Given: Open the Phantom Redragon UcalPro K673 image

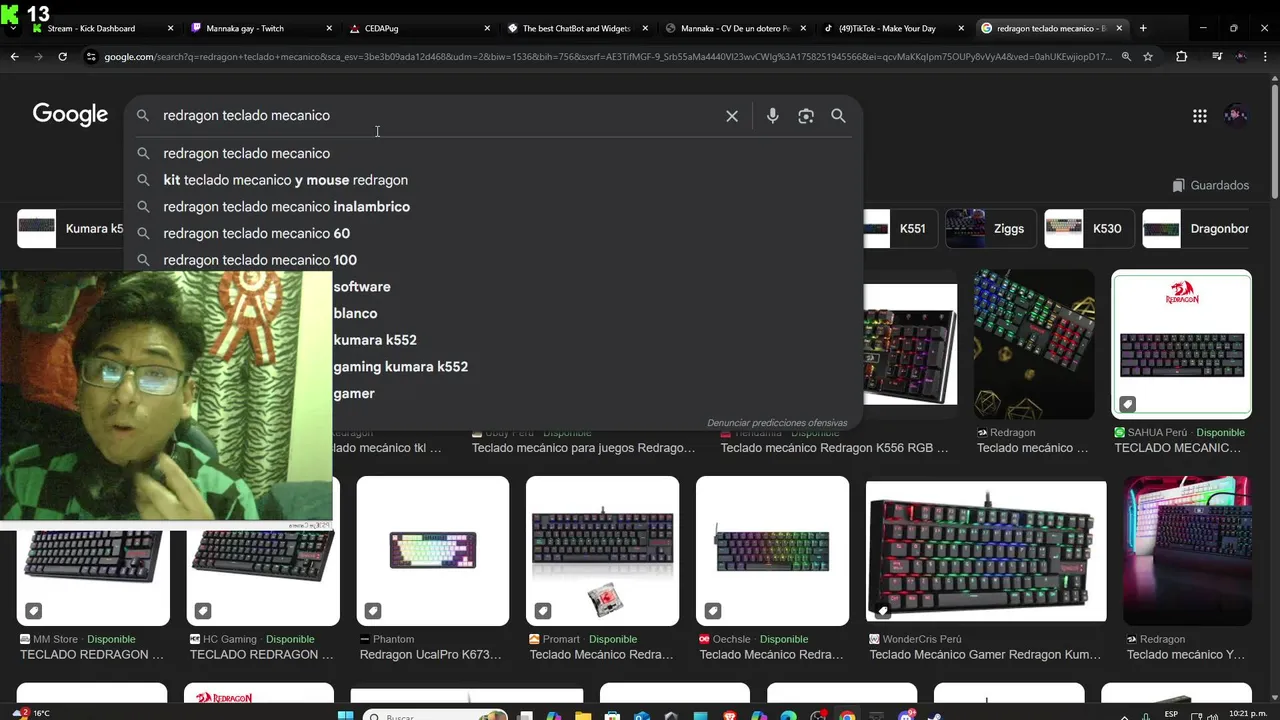Looking at the screenshot, I should pos(433,551).
